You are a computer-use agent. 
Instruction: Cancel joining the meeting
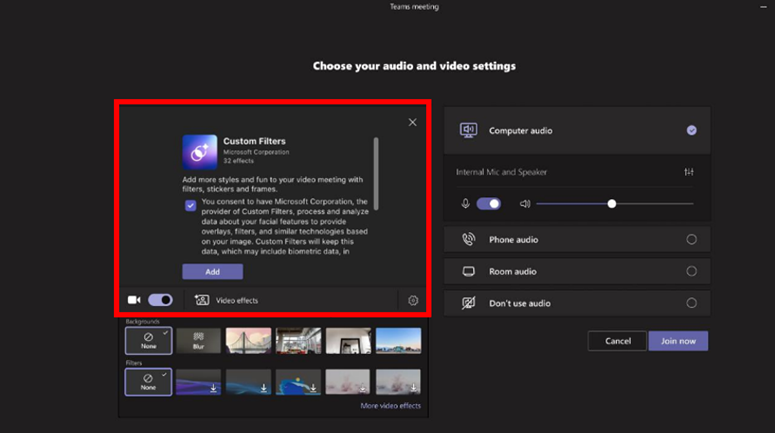point(617,341)
